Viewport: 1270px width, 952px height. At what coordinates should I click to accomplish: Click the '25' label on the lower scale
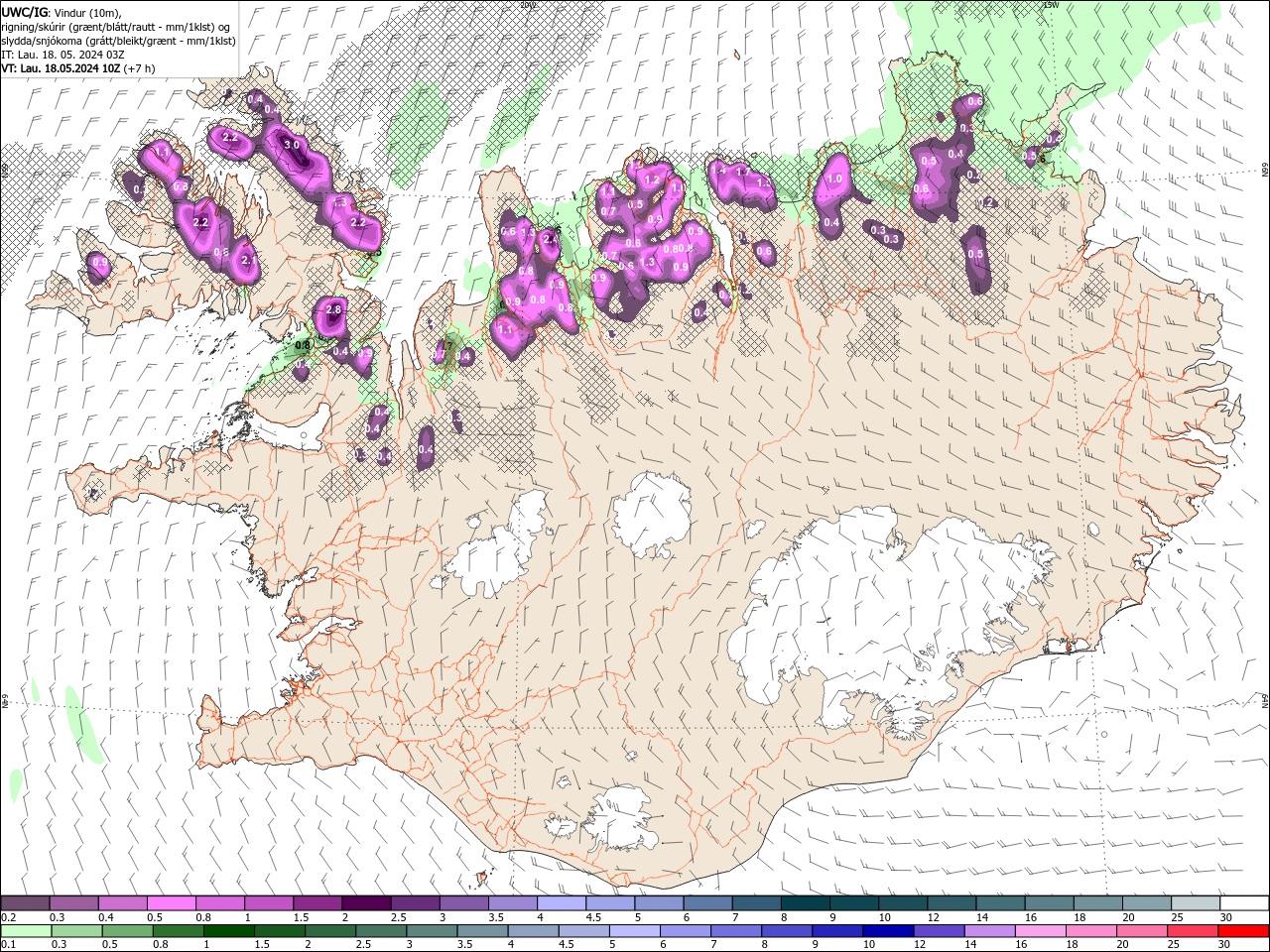tap(1173, 945)
